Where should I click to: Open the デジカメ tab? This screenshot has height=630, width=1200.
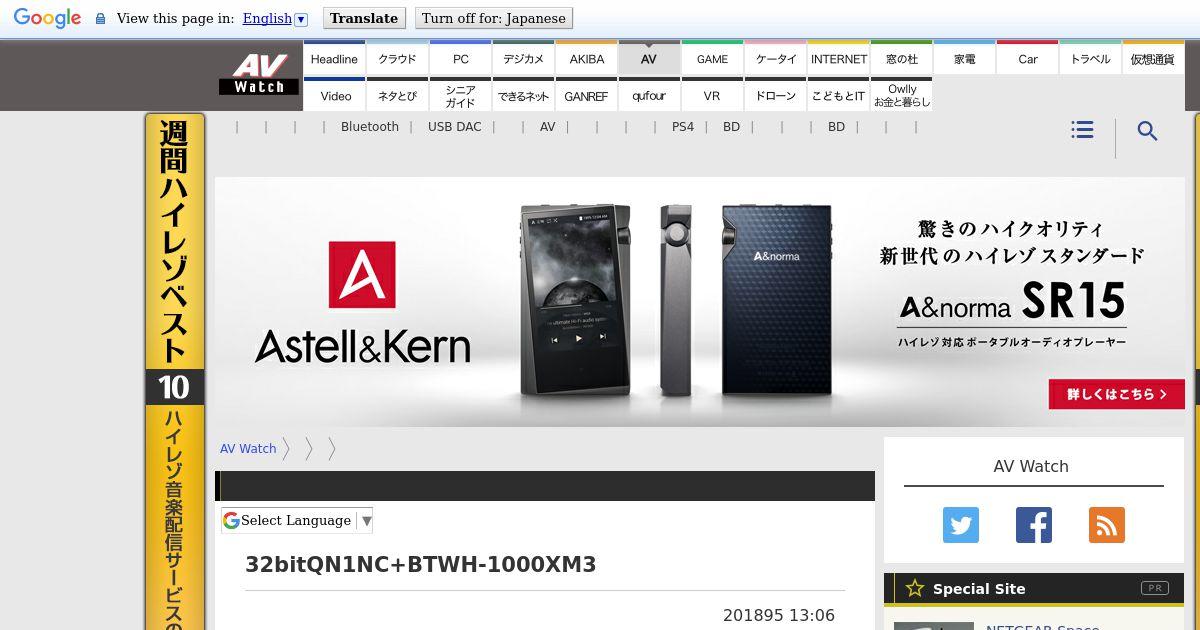tap(524, 59)
